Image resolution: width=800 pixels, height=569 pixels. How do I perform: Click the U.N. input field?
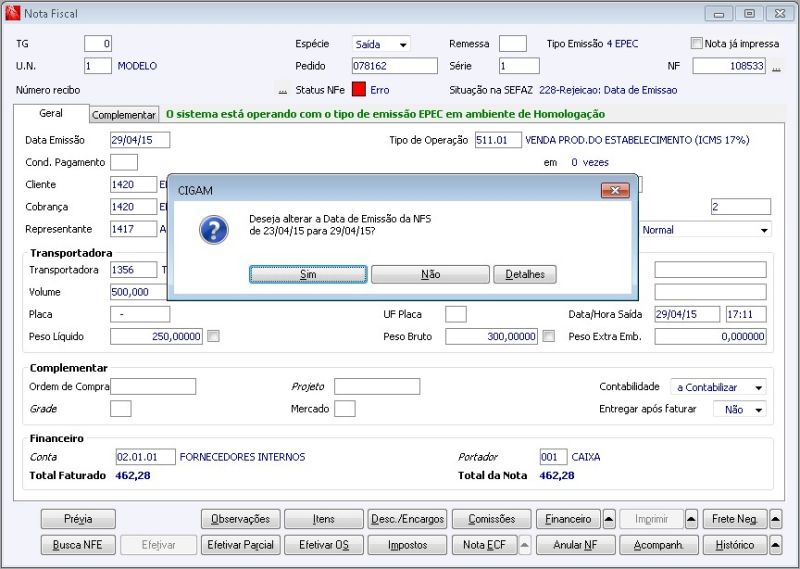click(98, 66)
